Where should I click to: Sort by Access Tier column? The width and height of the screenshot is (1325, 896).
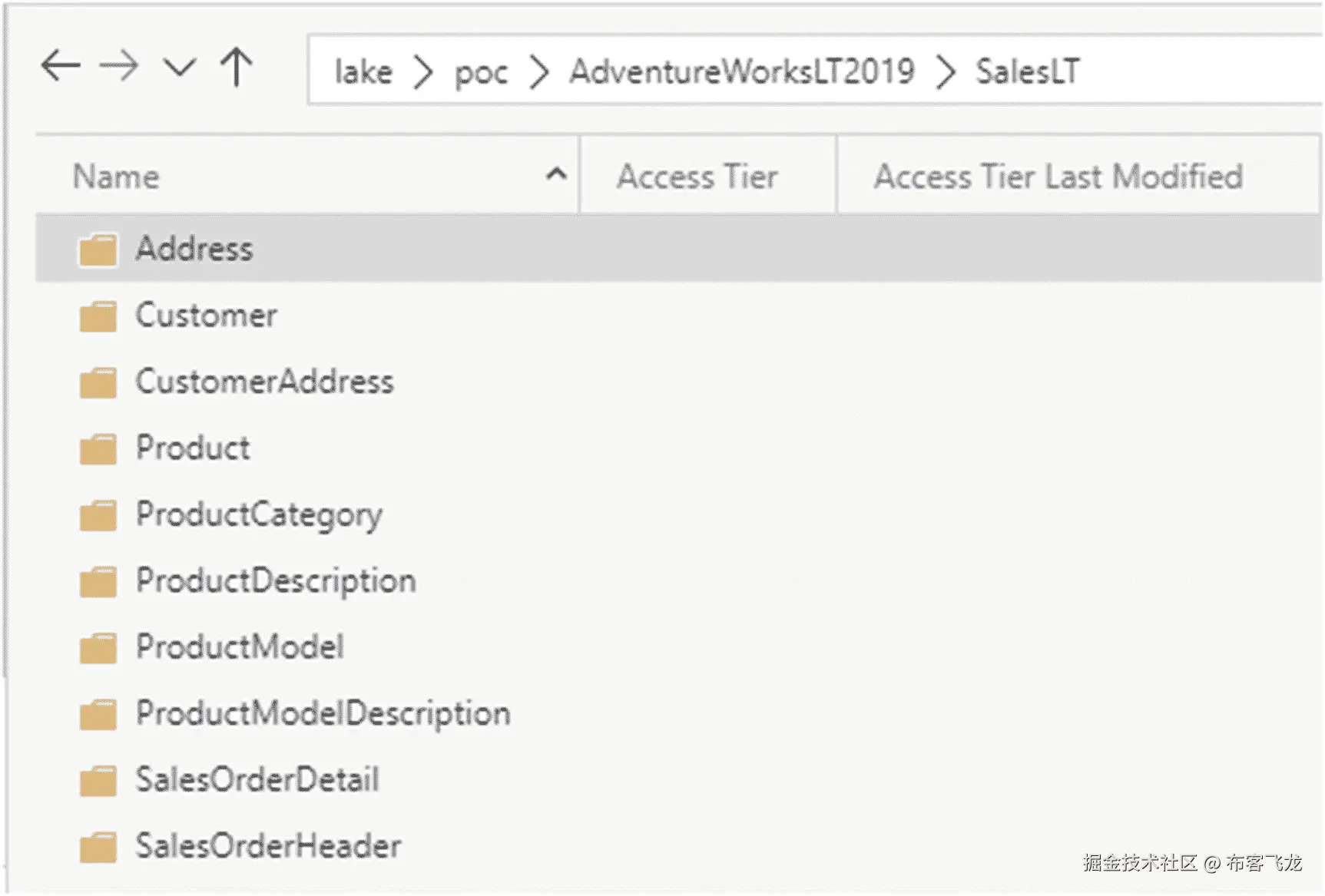click(697, 177)
